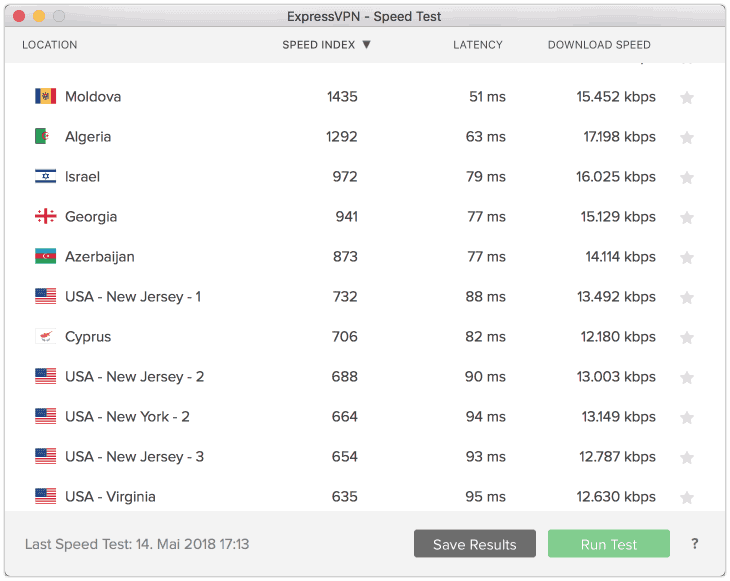
Task: Click the Algeria flag icon
Action: [46, 136]
